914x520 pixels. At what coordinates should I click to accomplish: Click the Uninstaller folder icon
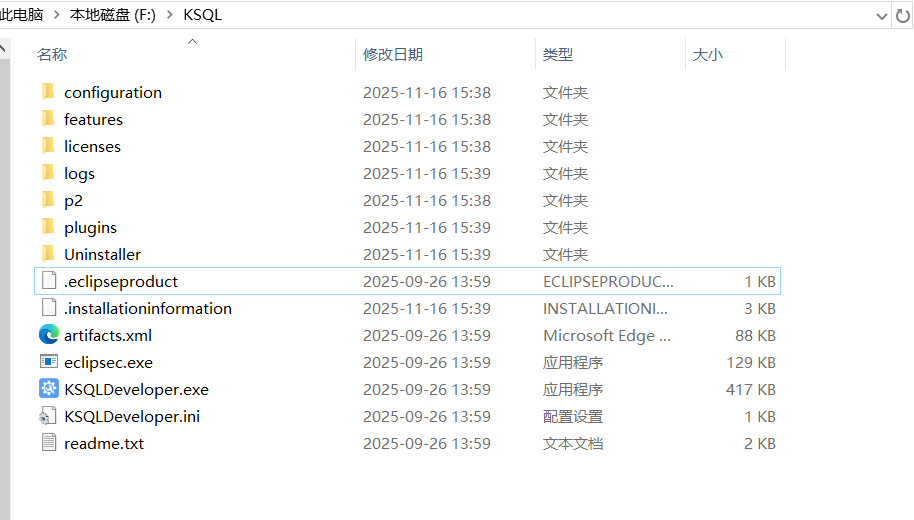pos(48,254)
